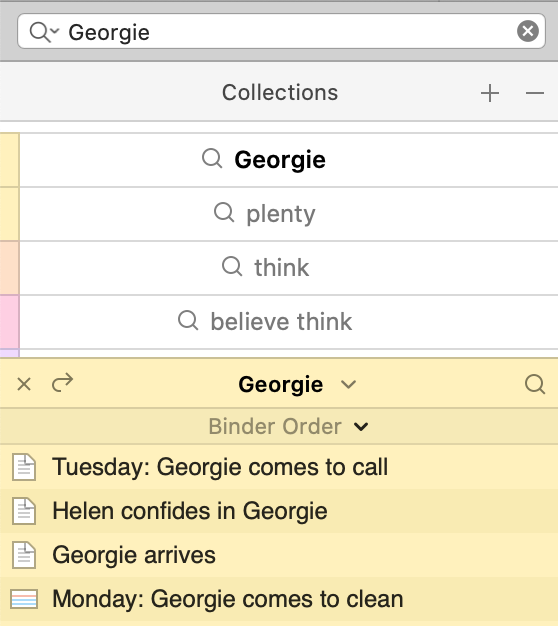
Task: Switch to the believe think collection
Action: click(289, 321)
